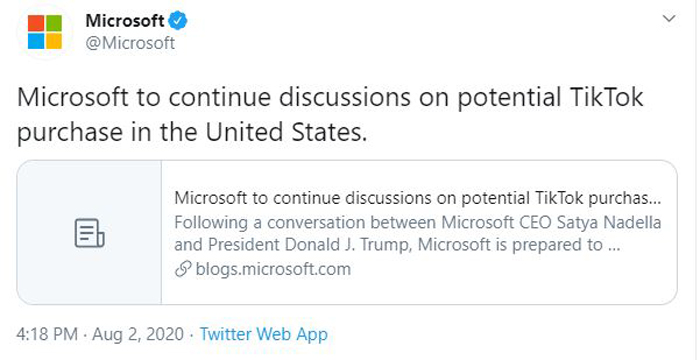
Task: Click the article document icon in link card
Action: (89, 233)
